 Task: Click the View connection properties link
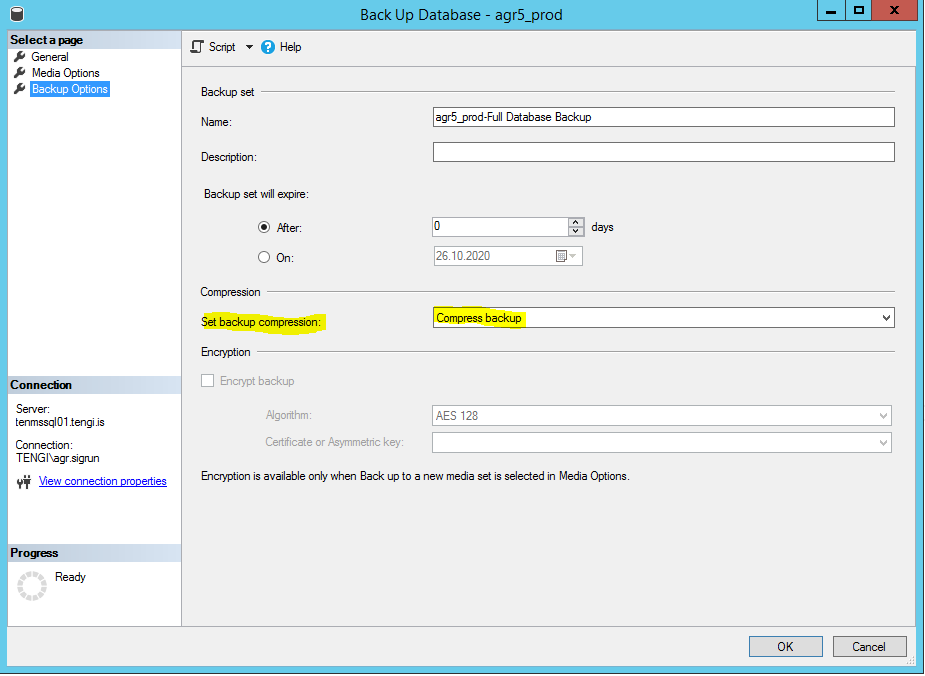pyautogui.click(x=103, y=481)
